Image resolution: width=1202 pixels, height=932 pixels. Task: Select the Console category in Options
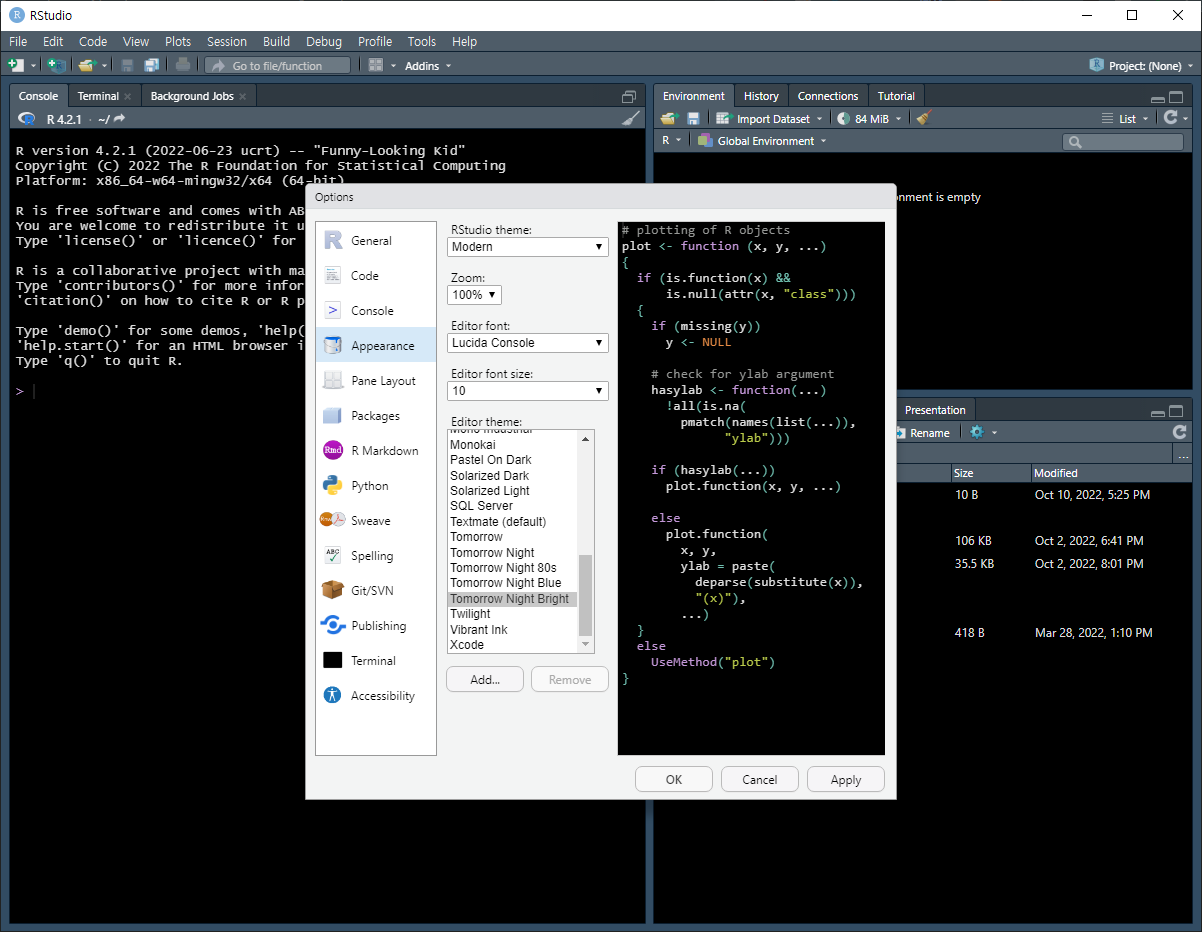coord(376,310)
